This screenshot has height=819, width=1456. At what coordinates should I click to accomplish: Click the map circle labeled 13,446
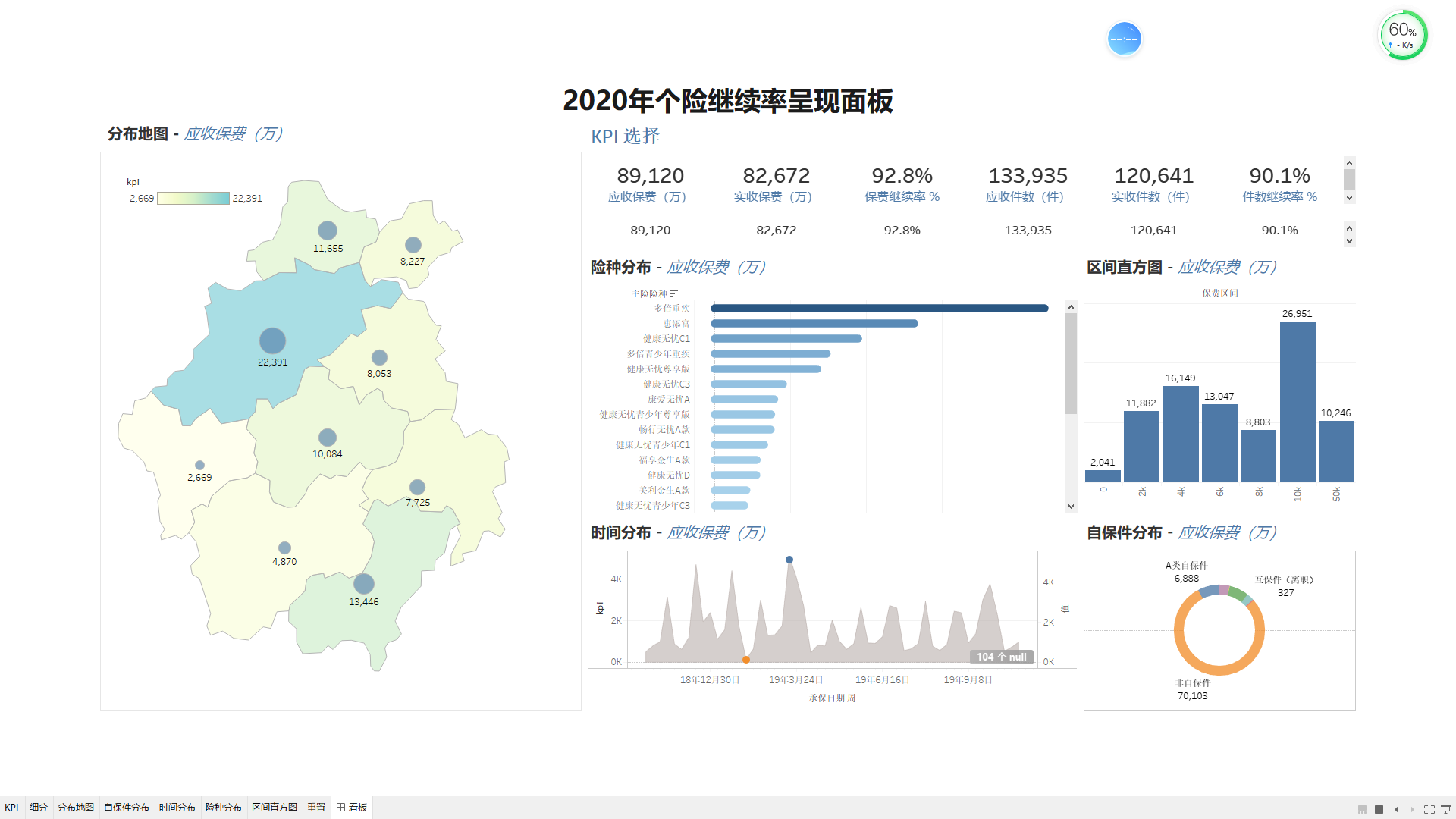(364, 584)
